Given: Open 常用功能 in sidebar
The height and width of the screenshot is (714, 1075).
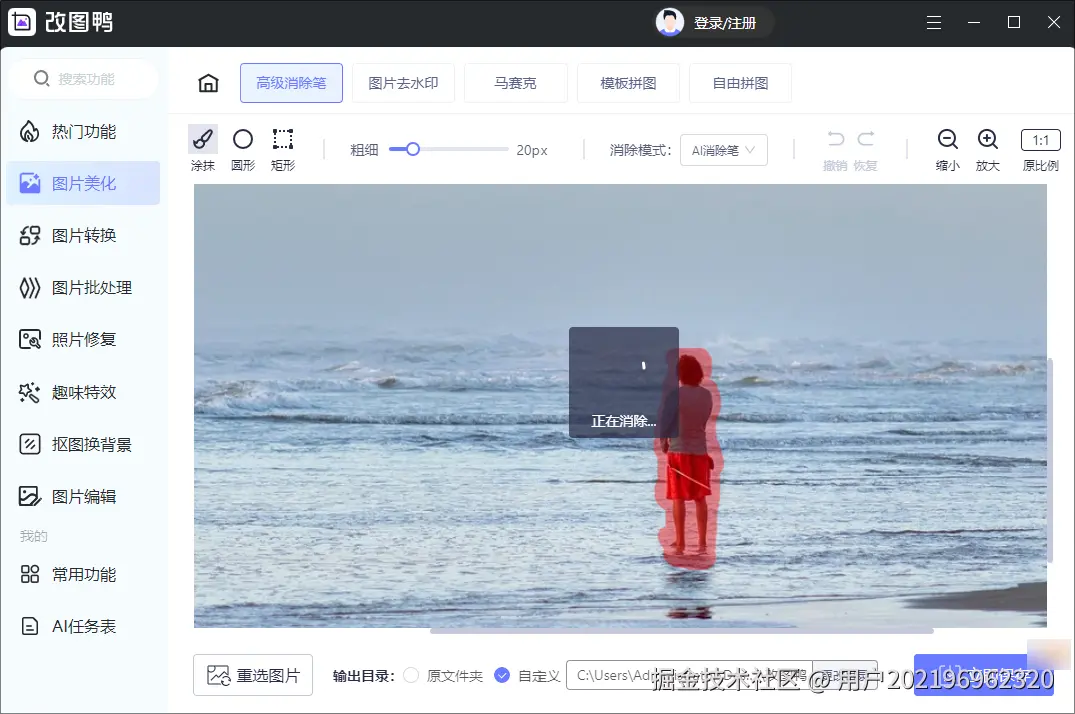Looking at the screenshot, I should click(83, 574).
